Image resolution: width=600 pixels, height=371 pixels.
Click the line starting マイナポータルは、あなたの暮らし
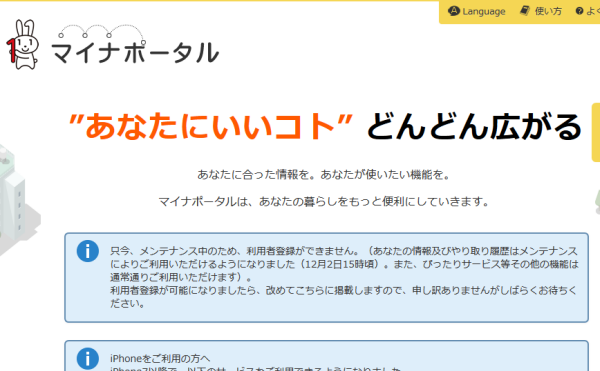click(x=324, y=201)
